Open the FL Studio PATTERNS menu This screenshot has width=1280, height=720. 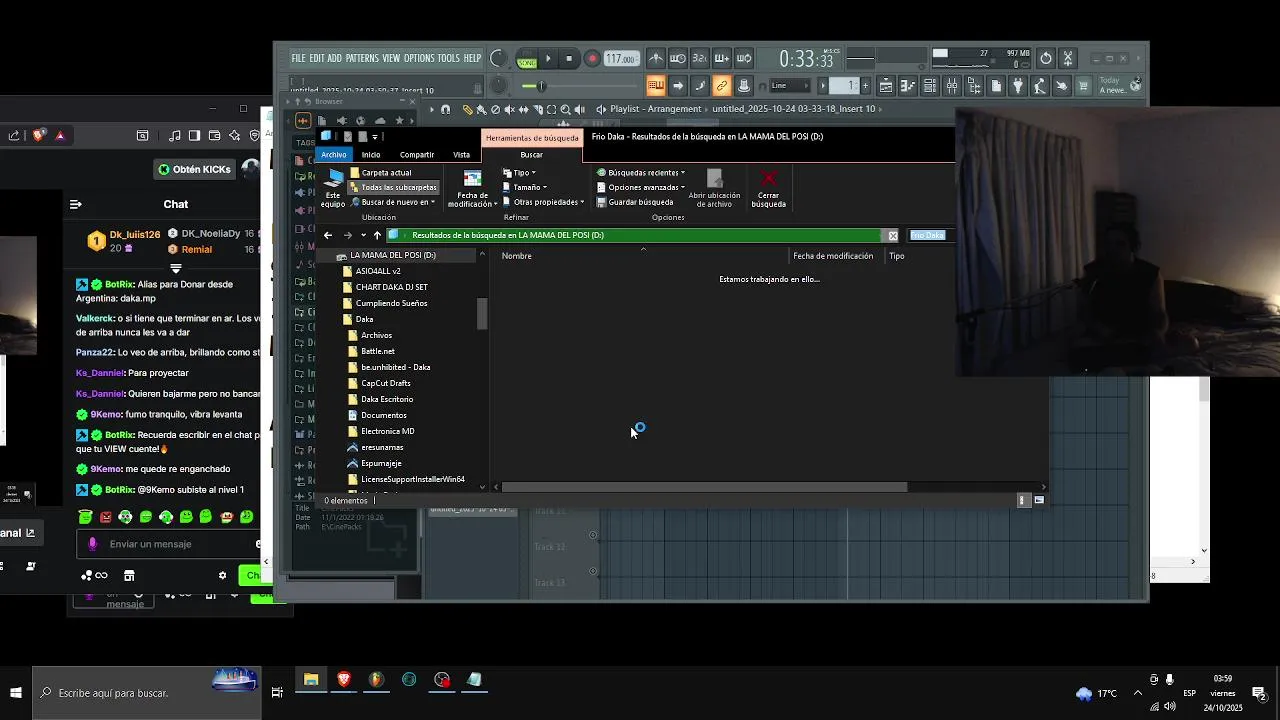point(362,58)
